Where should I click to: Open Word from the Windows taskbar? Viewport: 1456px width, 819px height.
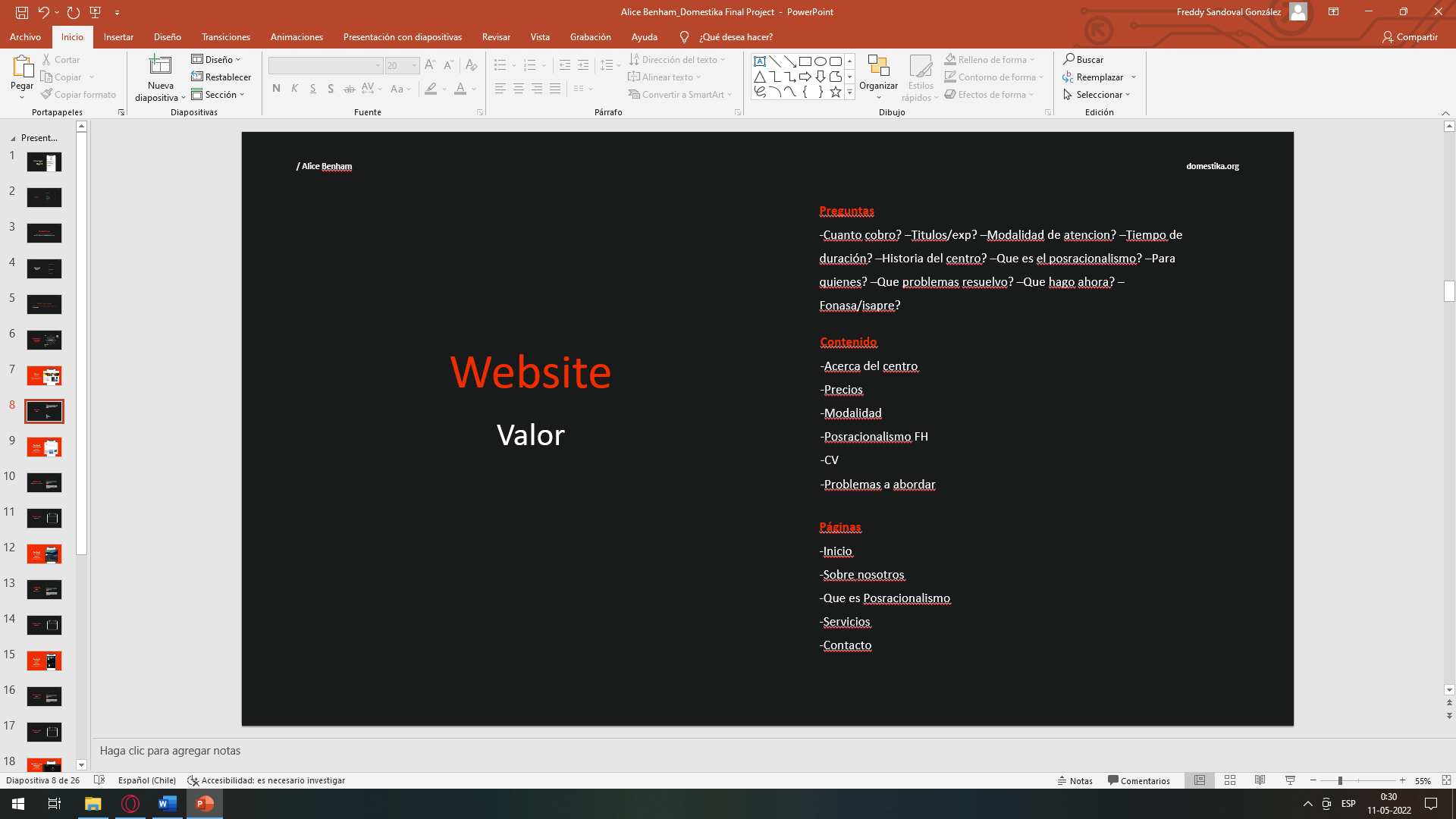pyautogui.click(x=167, y=804)
